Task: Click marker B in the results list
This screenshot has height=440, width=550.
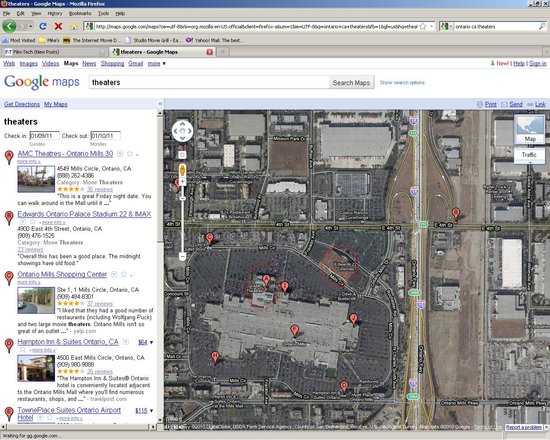Action: pyautogui.click(x=9, y=218)
